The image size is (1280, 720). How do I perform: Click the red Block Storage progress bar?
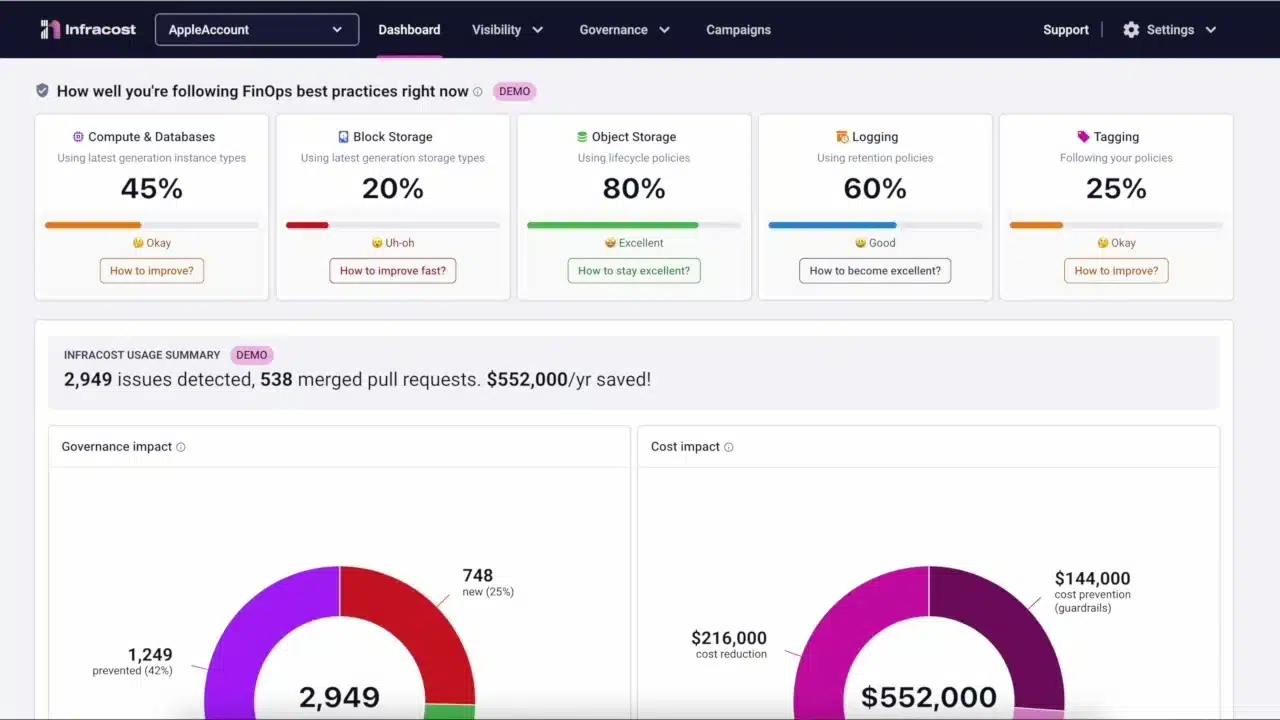(x=307, y=225)
